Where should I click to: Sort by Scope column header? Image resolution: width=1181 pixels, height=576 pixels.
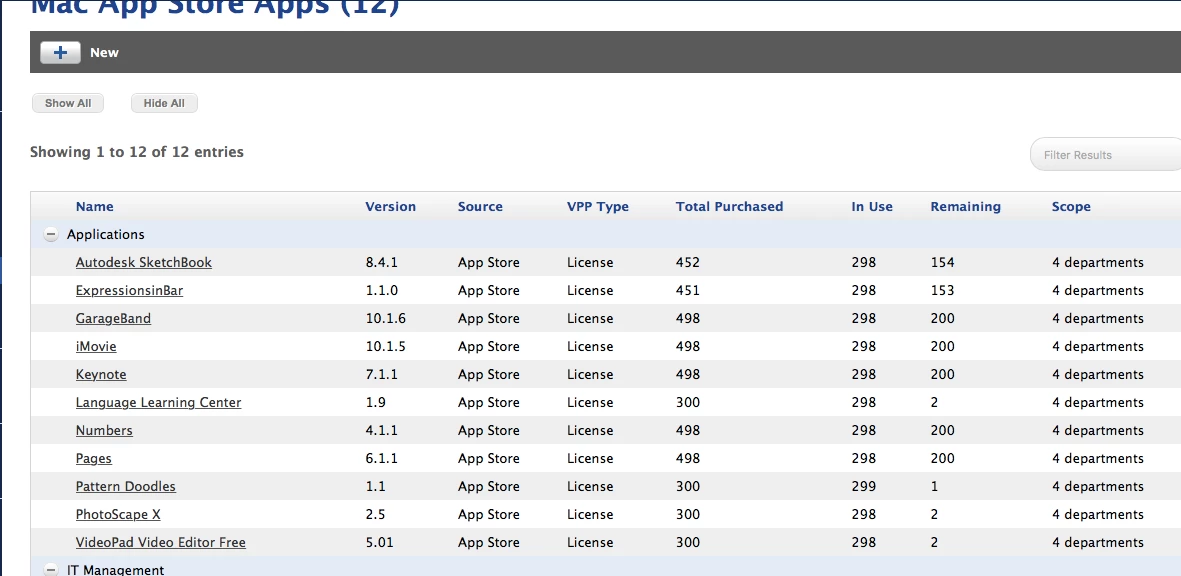coord(1071,206)
